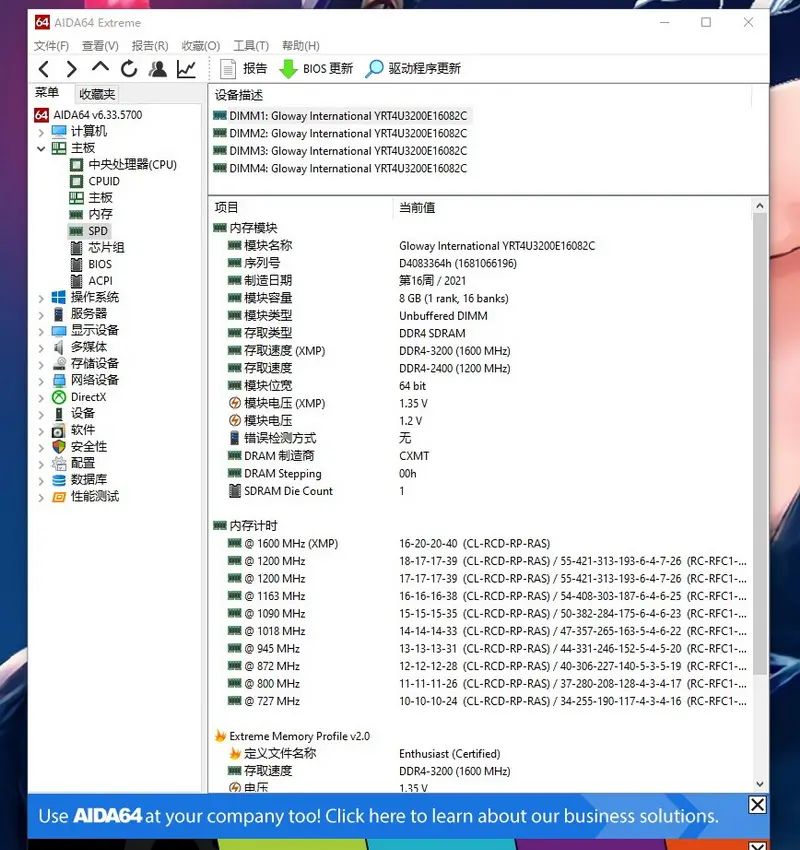This screenshot has width=800, height=850.
Task: Select DIMM3 Gloway International device
Action: tap(340, 151)
